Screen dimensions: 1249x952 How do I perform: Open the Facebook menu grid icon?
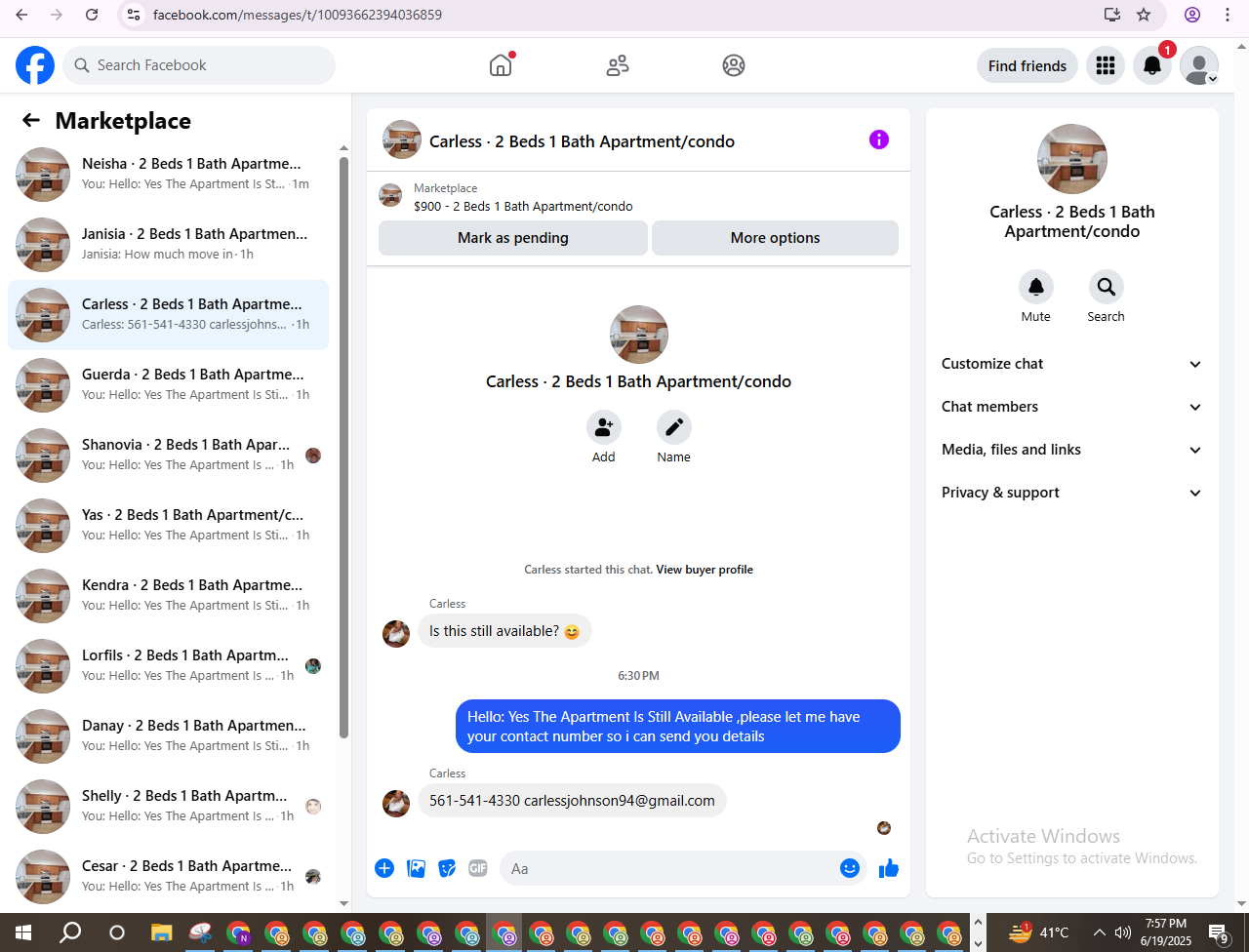point(1106,65)
